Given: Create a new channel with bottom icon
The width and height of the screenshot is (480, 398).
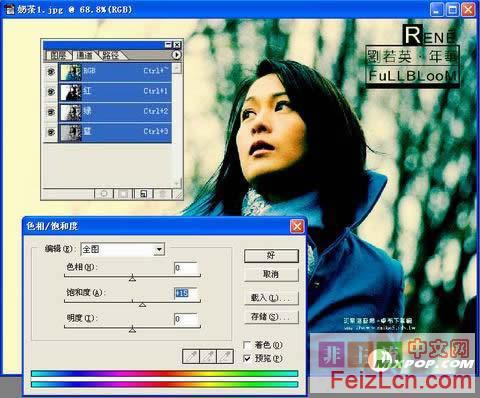Looking at the screenshot, I should 143,193.
